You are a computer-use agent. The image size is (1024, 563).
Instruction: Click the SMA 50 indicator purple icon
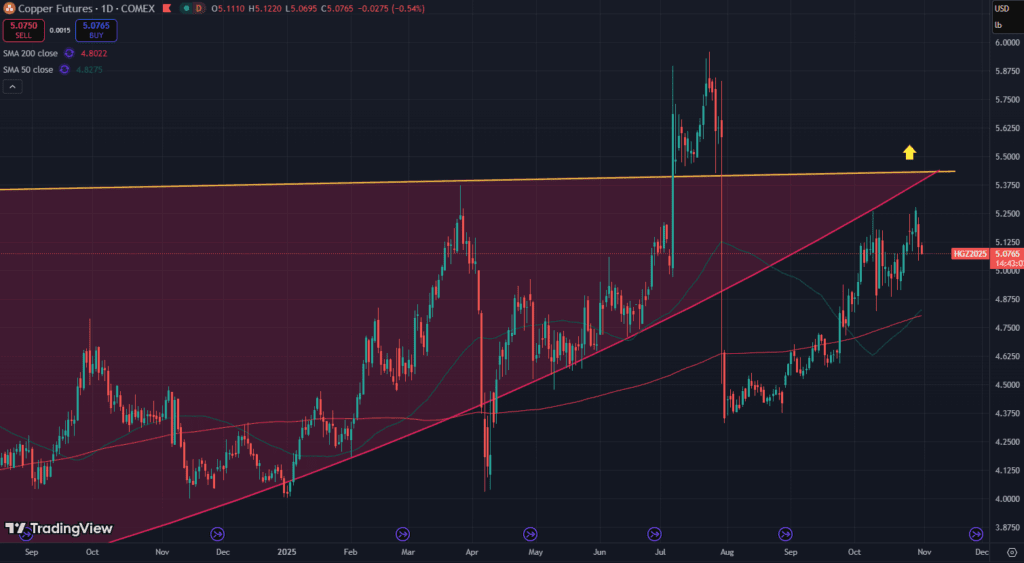point(64,69)
